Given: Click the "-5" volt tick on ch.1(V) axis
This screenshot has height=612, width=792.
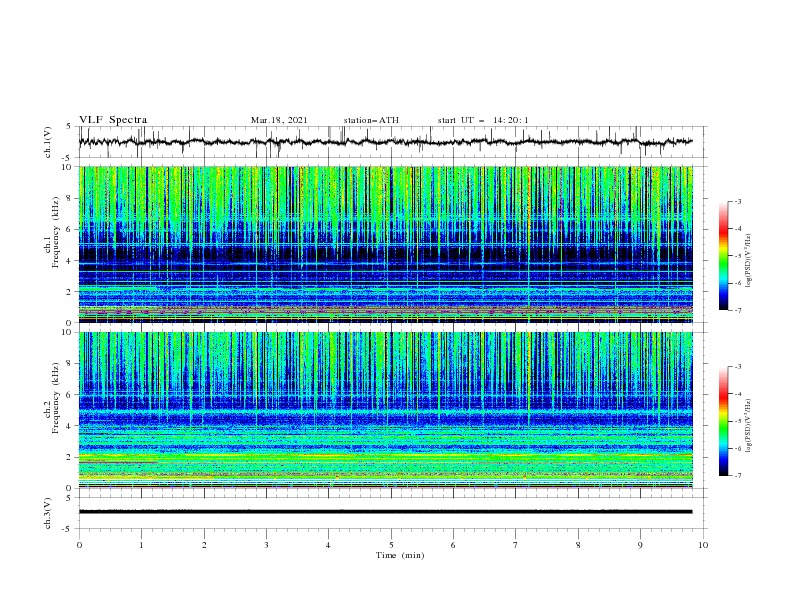Looking at the screenshot, I should (68, 158).
